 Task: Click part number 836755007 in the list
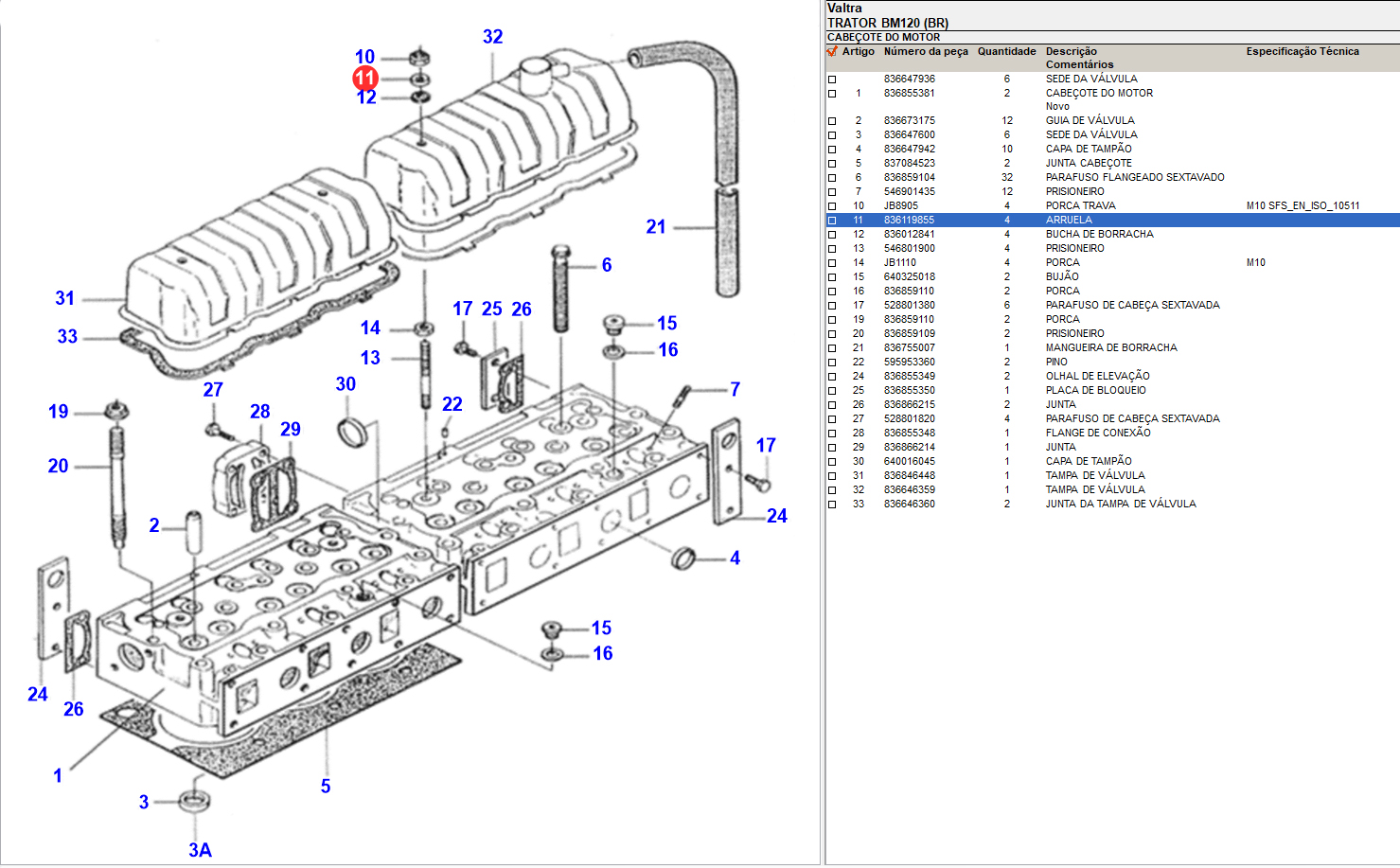[909, 348]
